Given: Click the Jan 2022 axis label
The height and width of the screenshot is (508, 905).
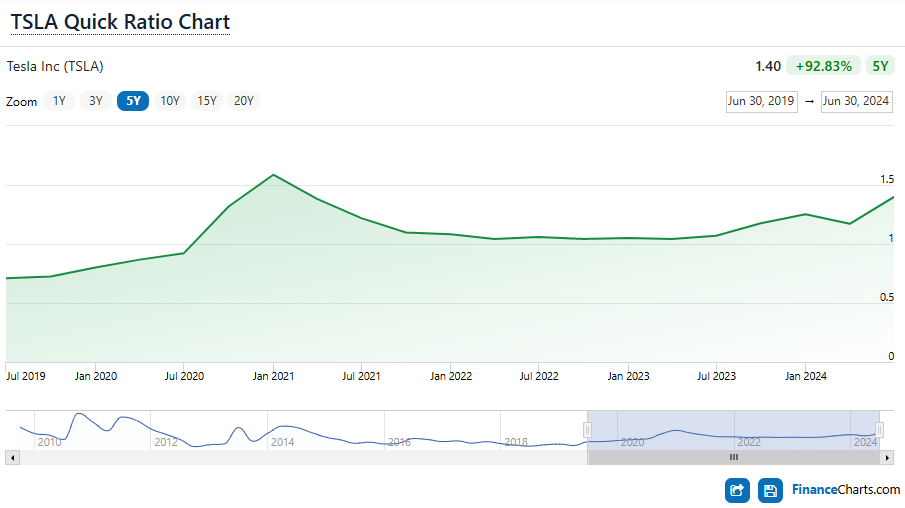Looking at the screenshot, I should 451,376.
